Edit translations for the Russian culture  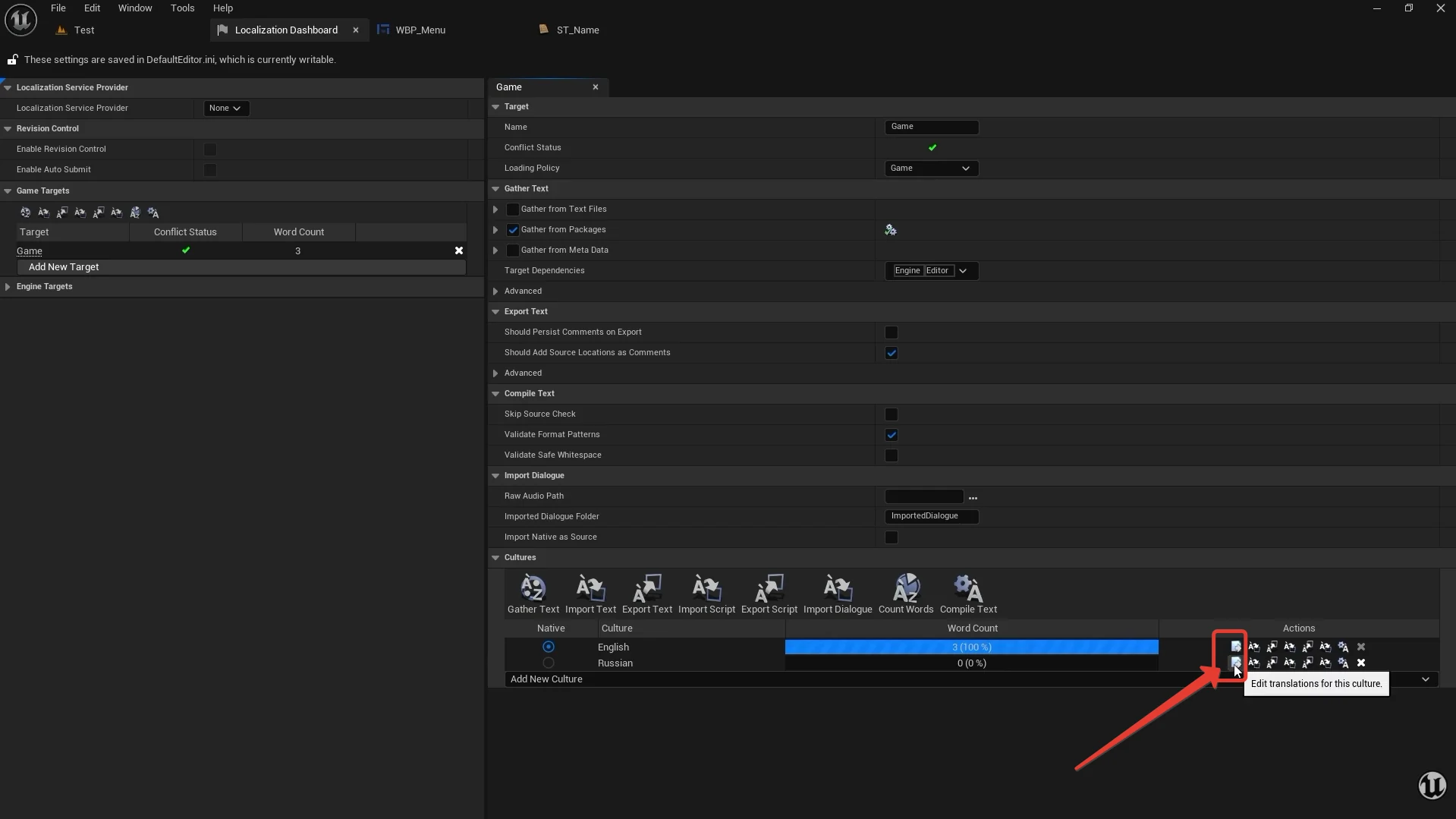coord(1235,663)
